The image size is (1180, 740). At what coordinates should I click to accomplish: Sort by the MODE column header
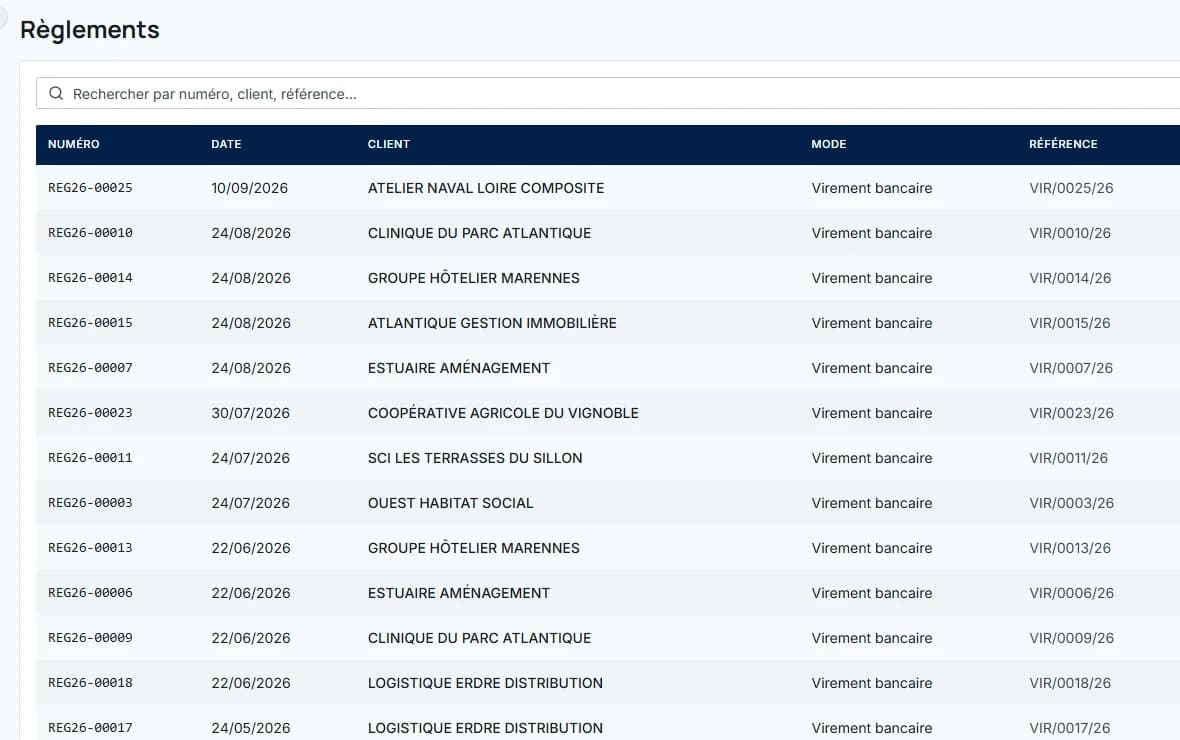tap(829, 144)
